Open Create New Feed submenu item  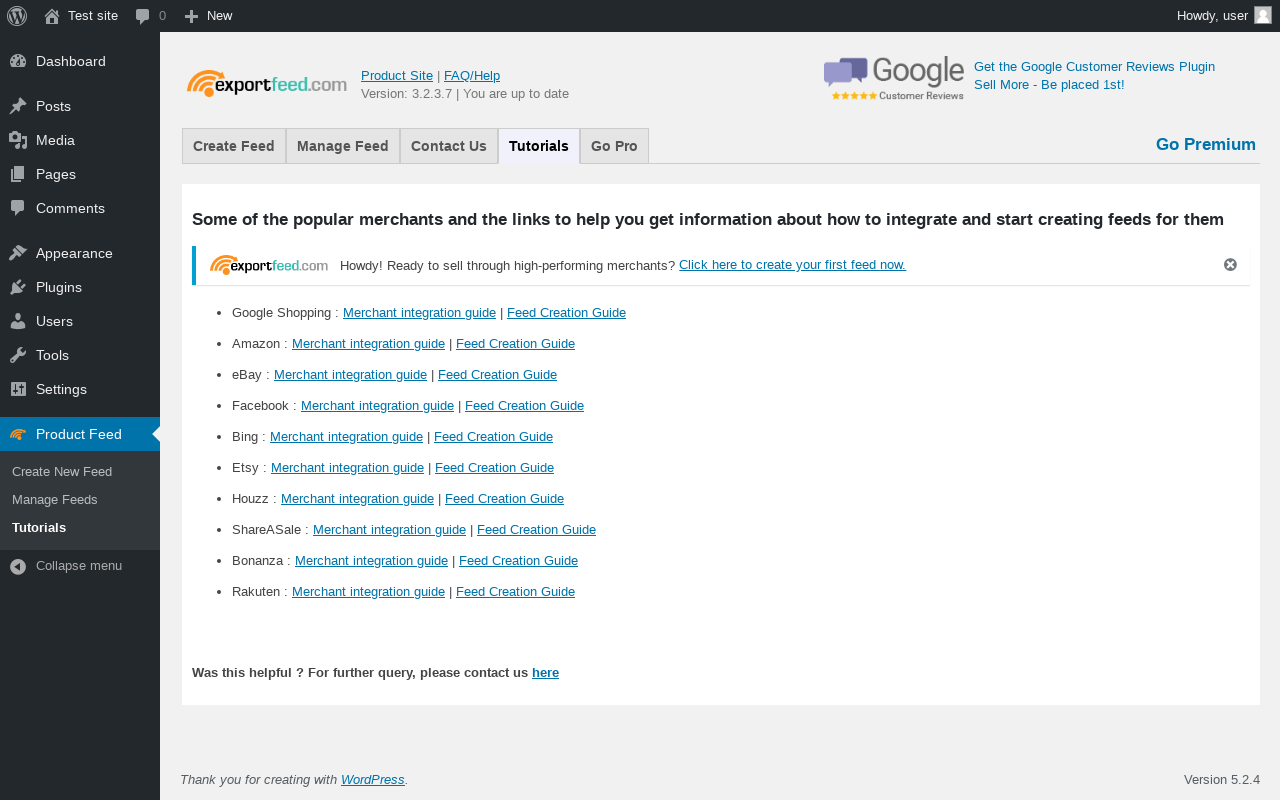point(62,471)
